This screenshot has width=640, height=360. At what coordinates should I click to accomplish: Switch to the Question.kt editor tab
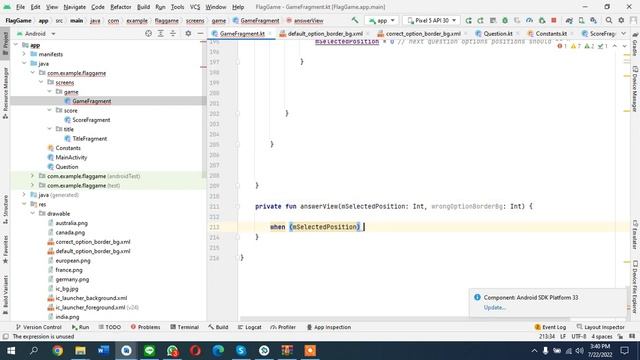click(x=498, y=33)
